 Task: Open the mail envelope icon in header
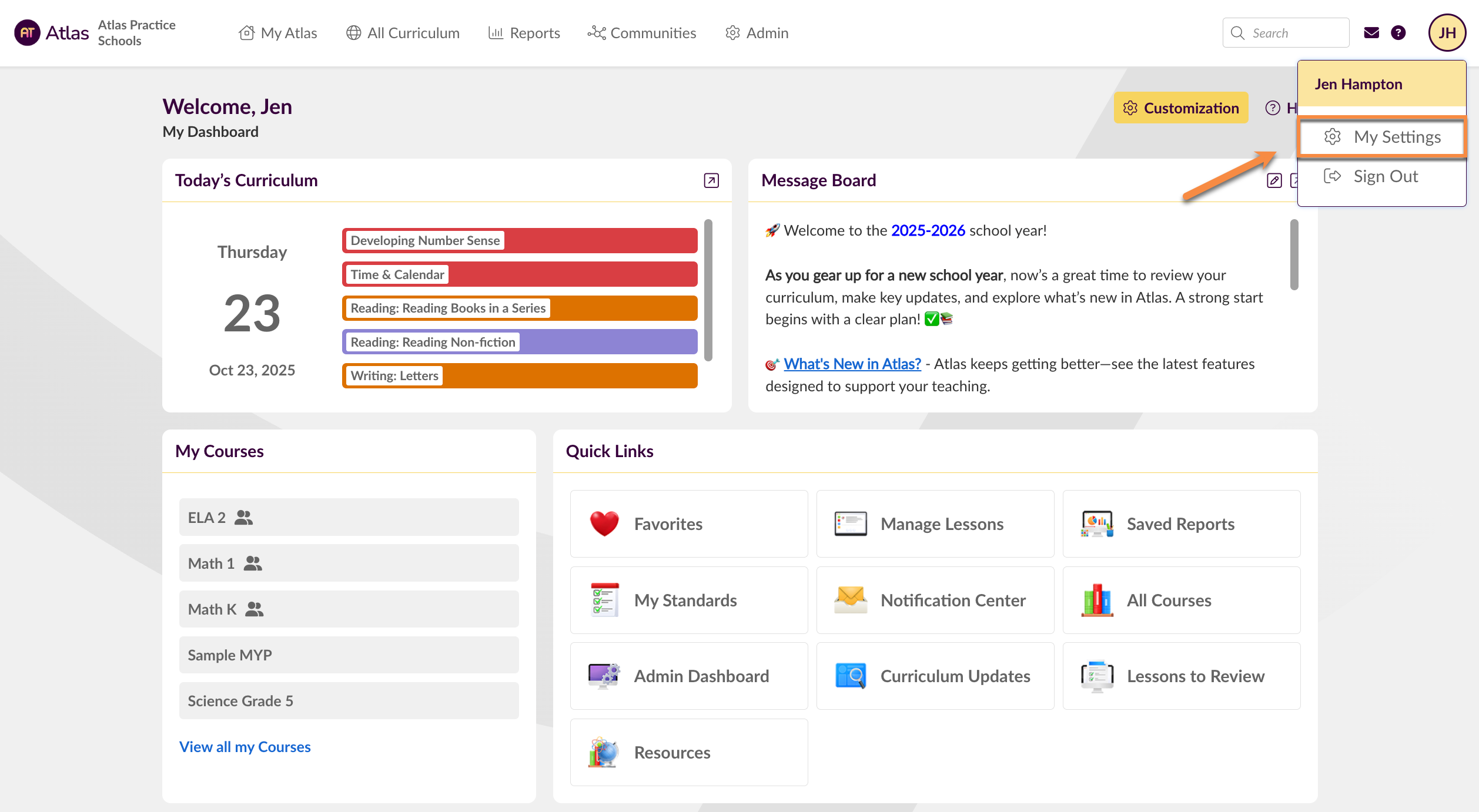click(1371, 33)
